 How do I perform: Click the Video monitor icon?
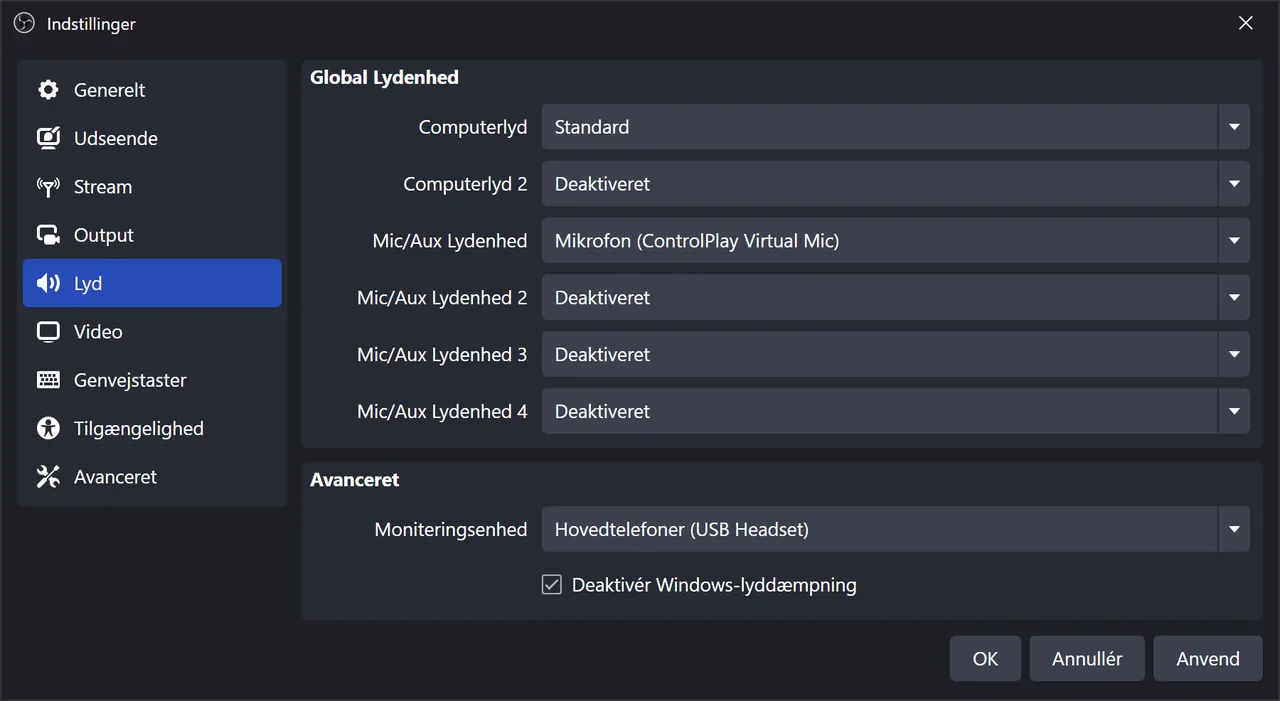coord(48,332)
